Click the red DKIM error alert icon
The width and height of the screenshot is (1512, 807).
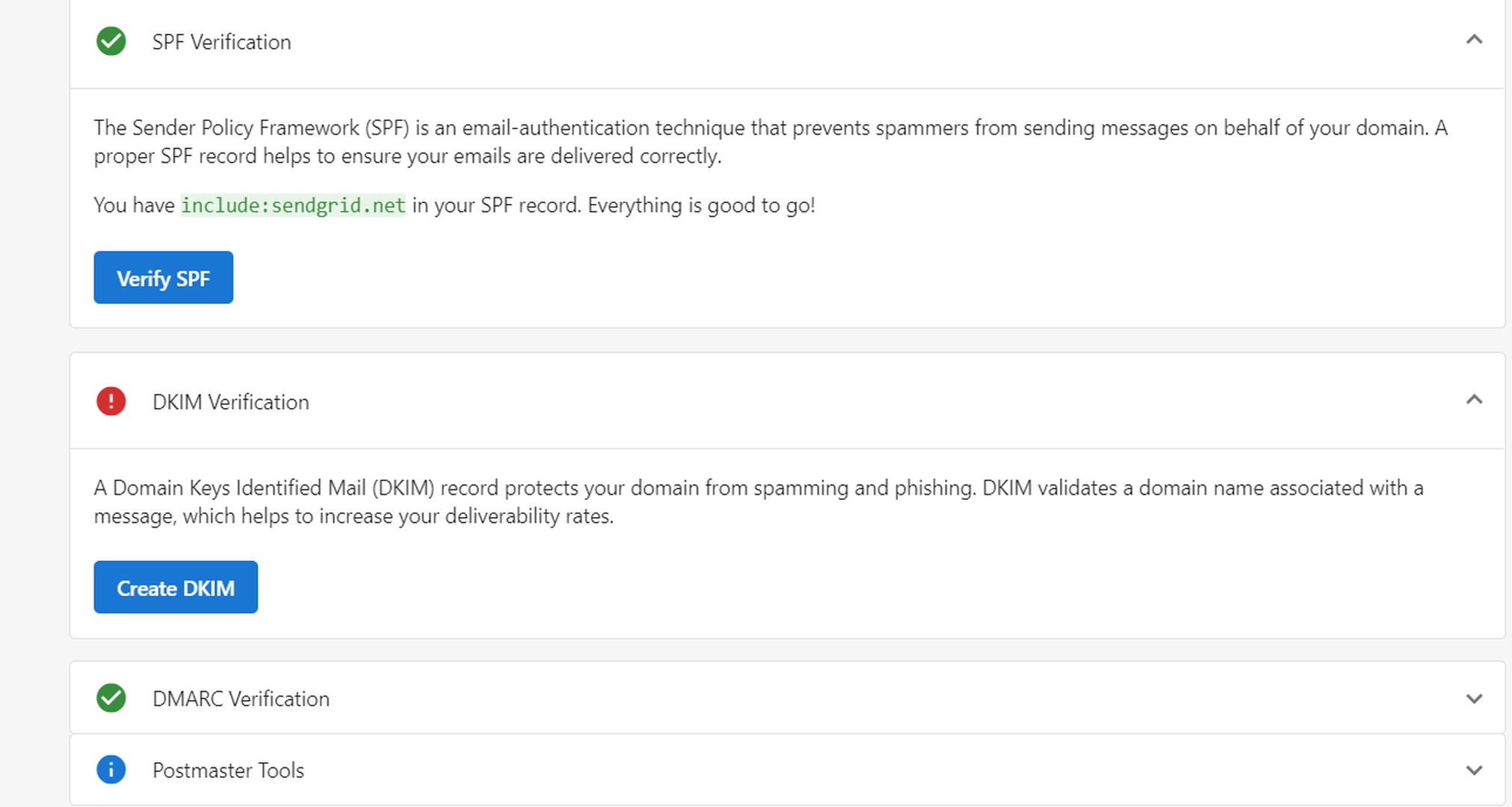pos(111,401)
